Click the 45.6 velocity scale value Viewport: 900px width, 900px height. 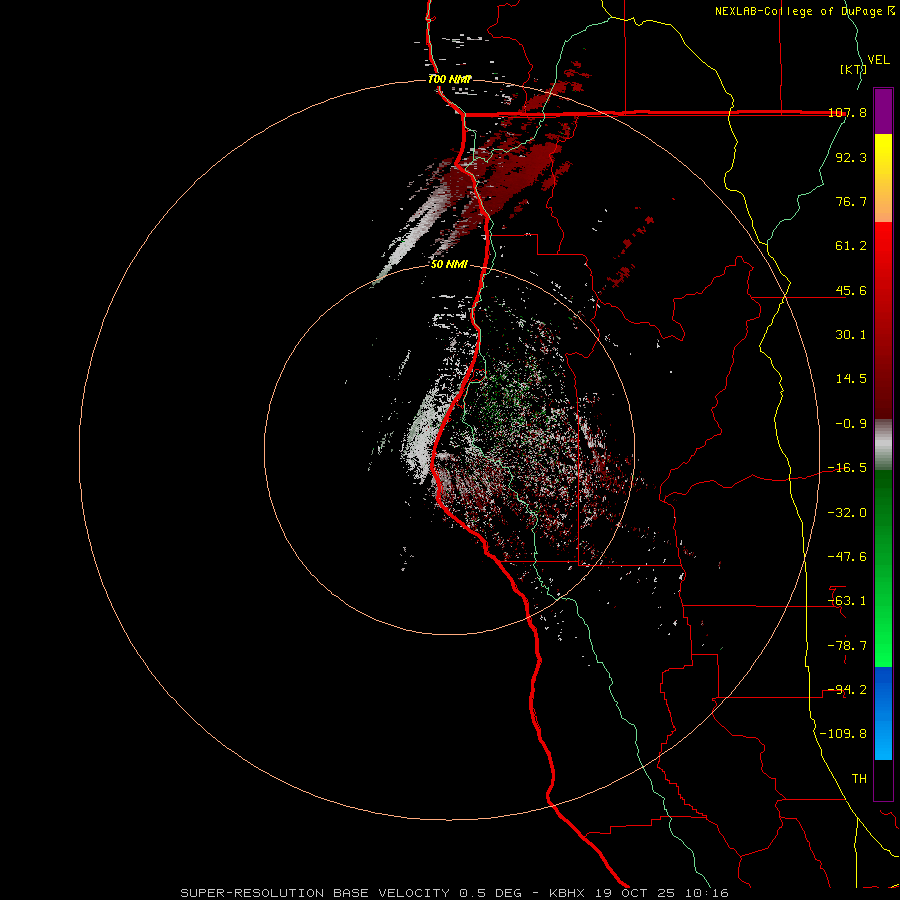coord(851,290)
